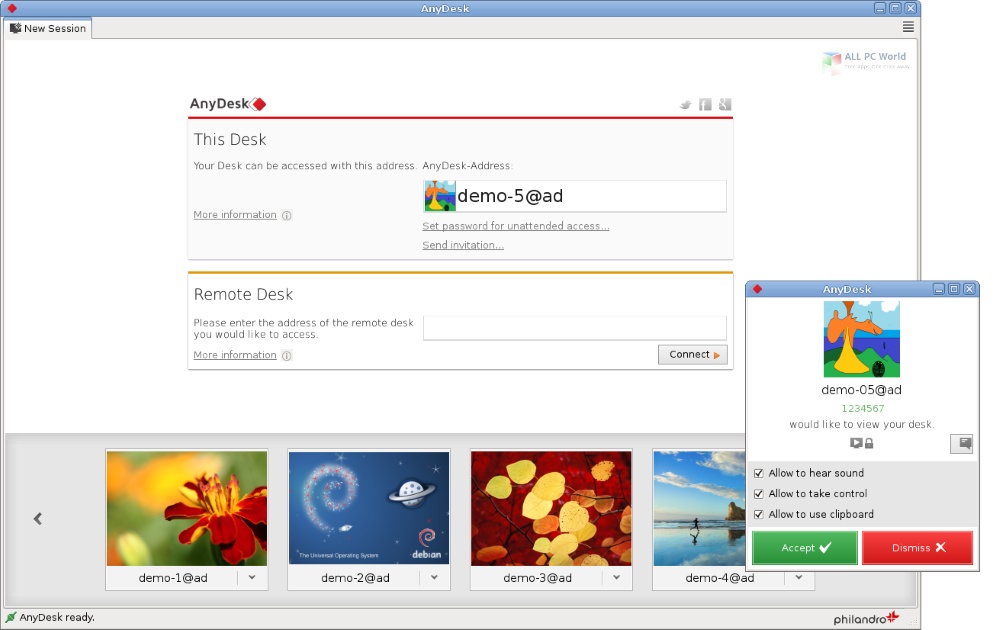Maximize the request popup window
The image size is (1000, 630).
coord(954,289)
